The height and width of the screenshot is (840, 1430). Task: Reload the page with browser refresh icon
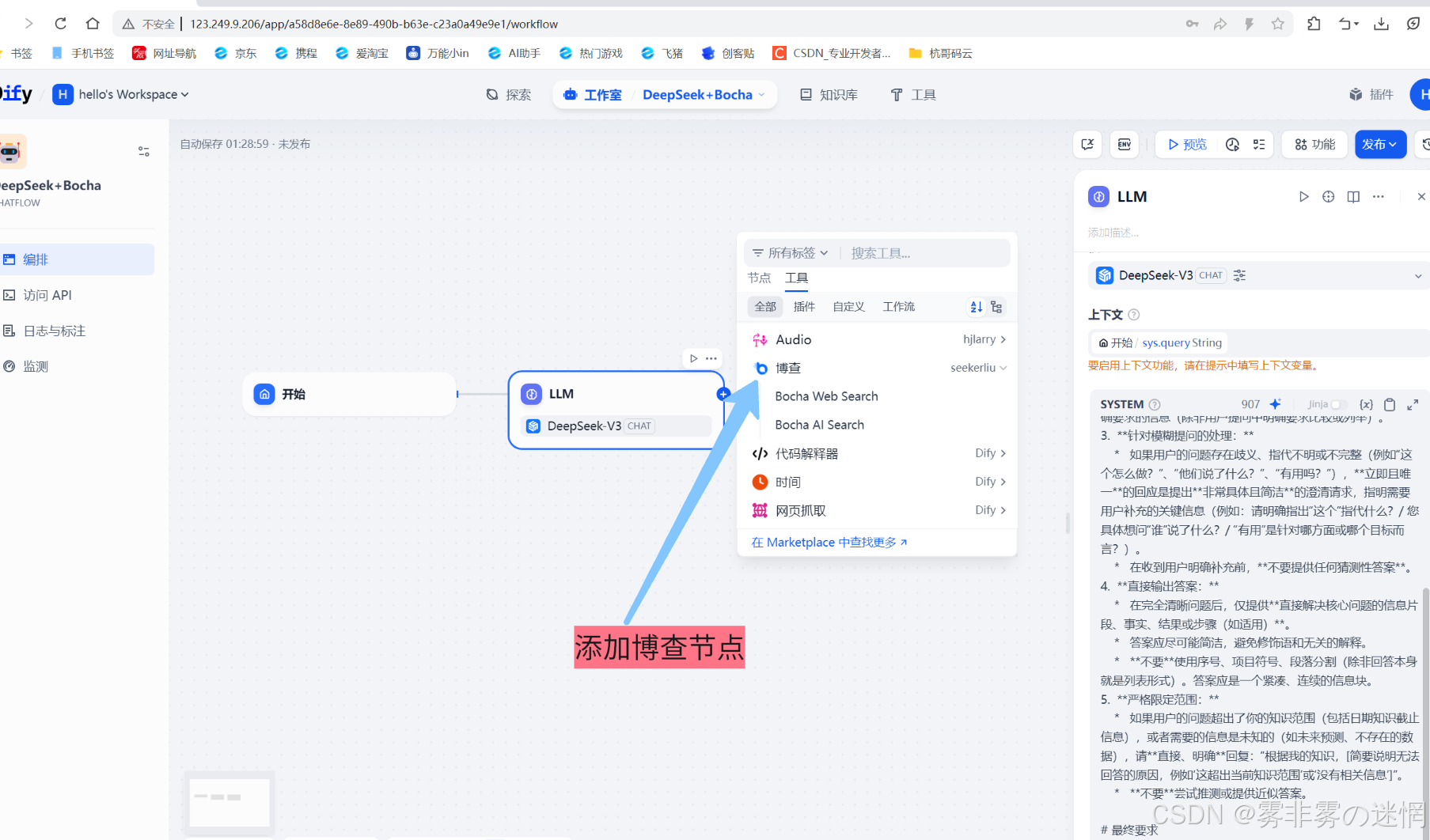point(61,24)
